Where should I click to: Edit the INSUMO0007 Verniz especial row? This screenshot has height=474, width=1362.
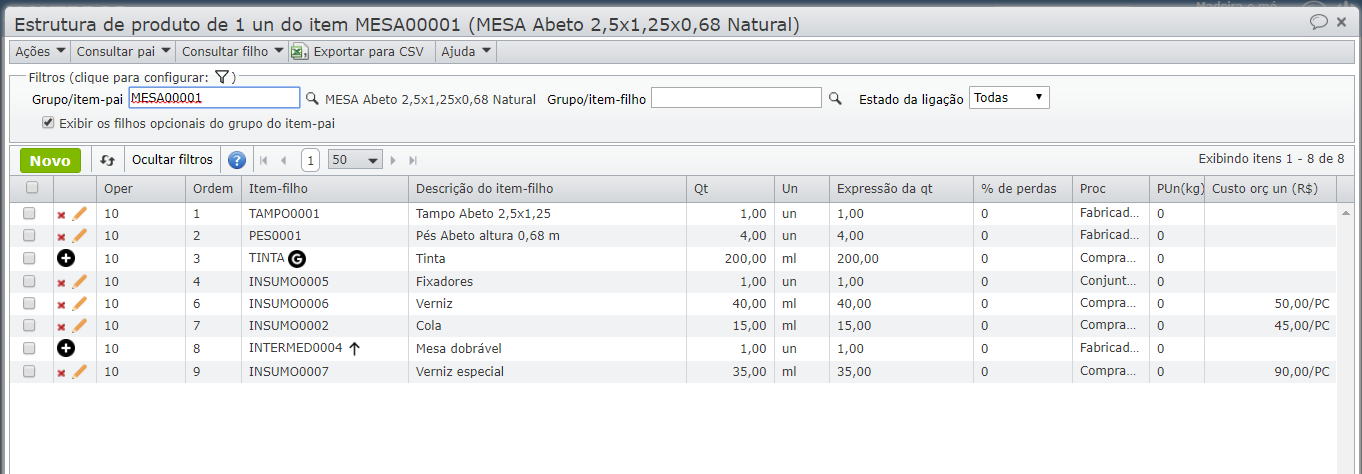tap(80, 371)
